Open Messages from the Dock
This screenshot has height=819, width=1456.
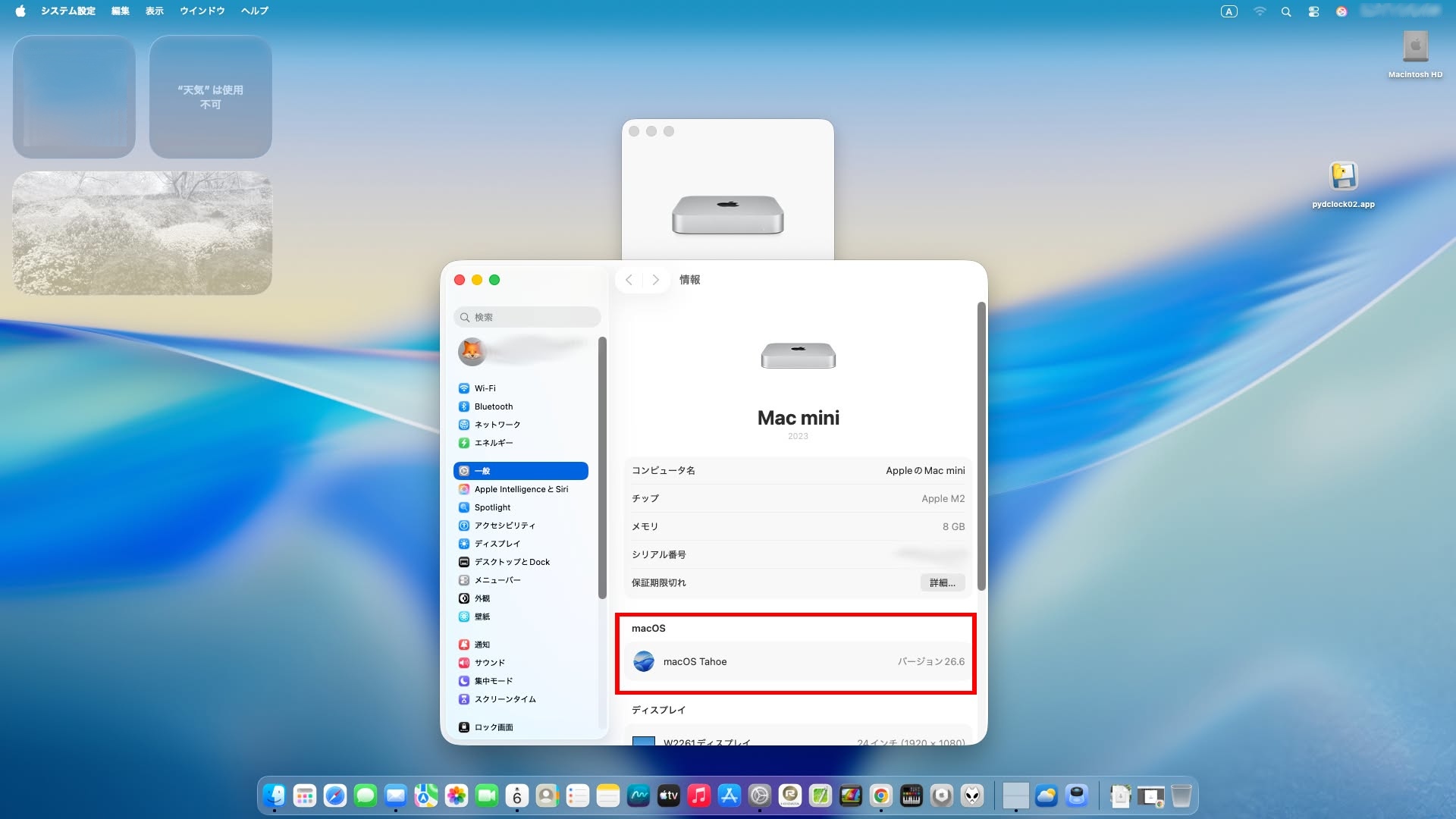pos(366,795)
